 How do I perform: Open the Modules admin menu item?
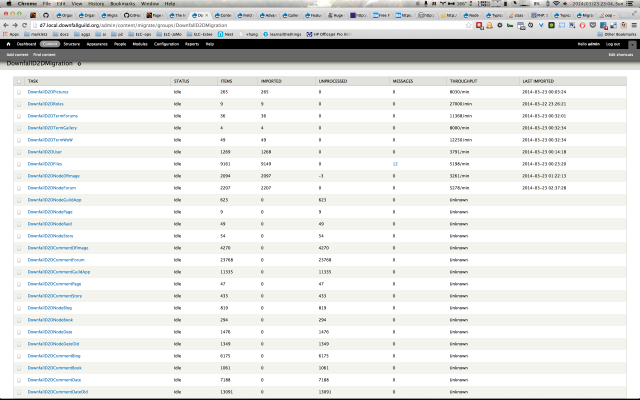click(x=140, y=44)
